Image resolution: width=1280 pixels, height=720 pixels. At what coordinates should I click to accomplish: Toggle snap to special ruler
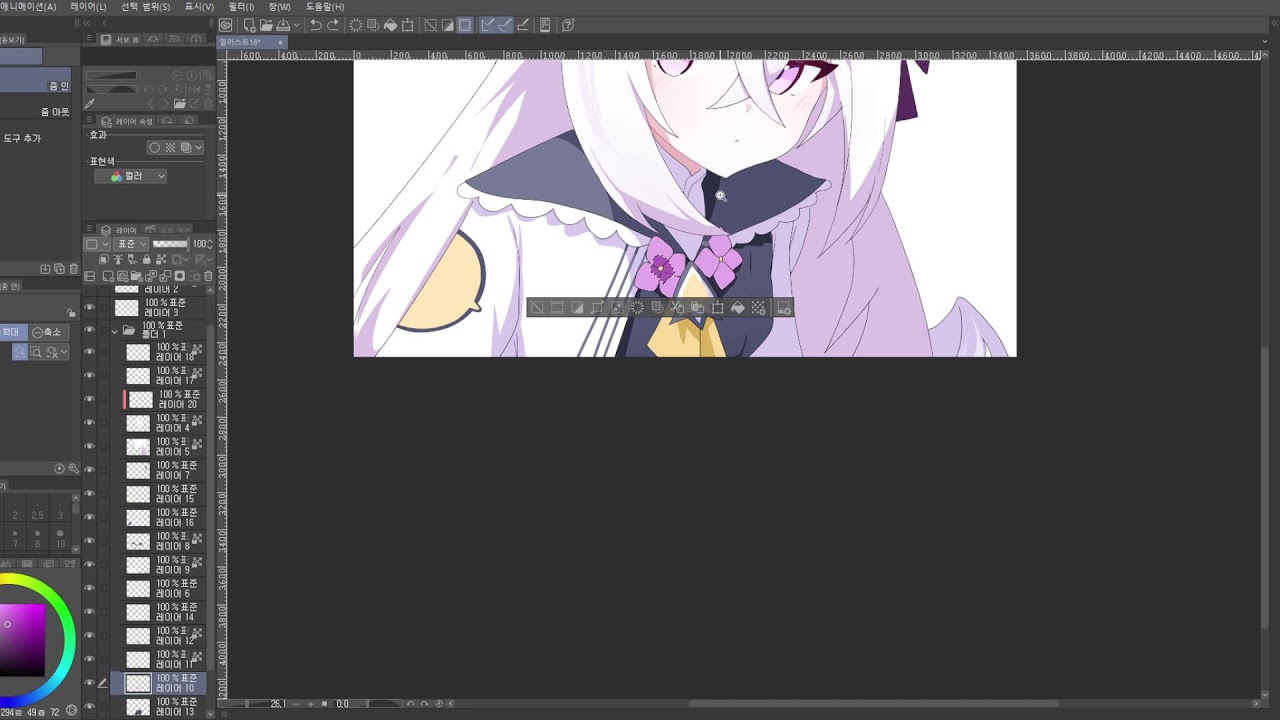point(505,25)
